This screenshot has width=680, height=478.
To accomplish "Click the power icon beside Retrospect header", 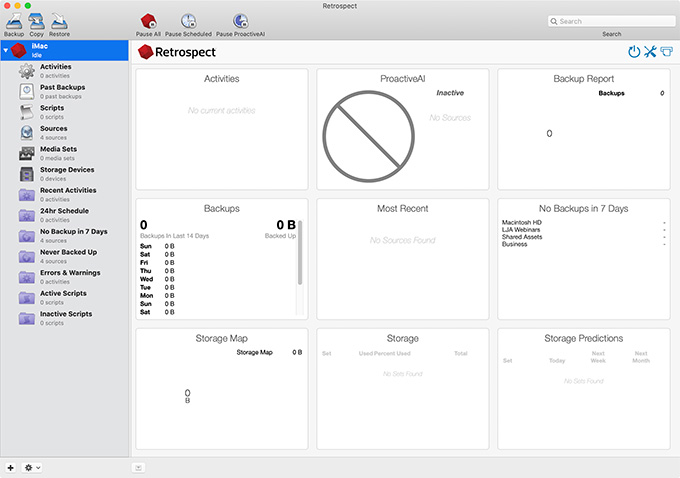I will click(634, 52).
